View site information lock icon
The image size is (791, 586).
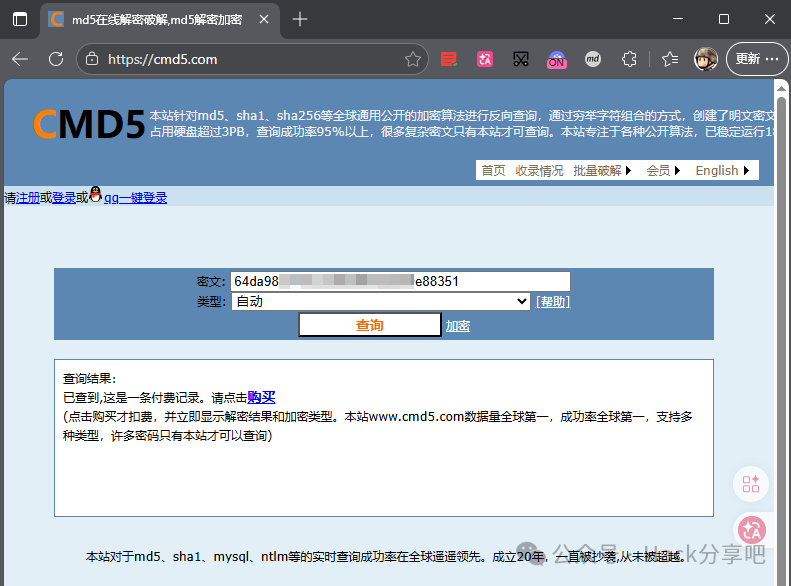(x=92, y=59)
